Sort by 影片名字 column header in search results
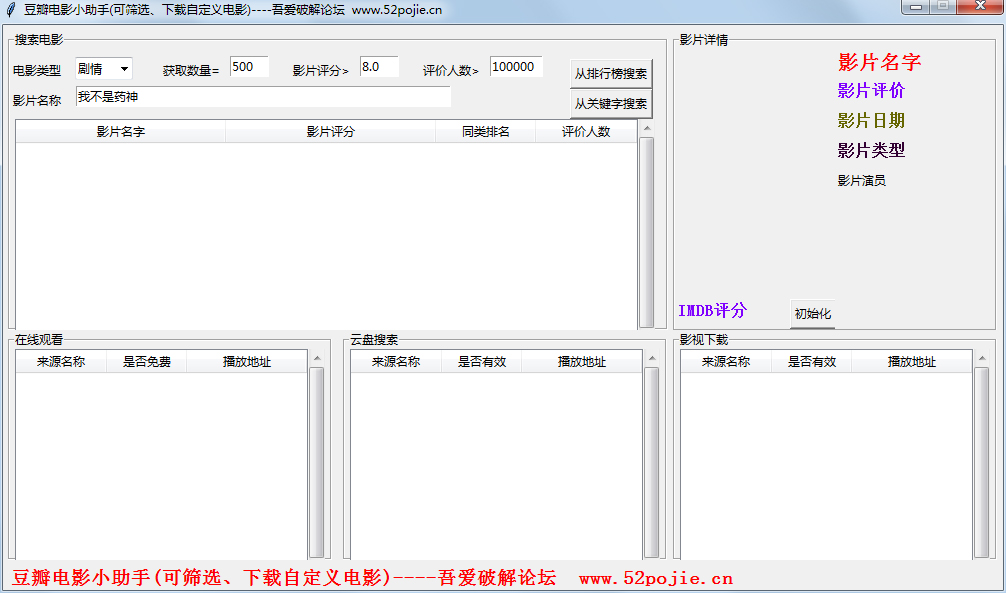The image size is (1006, 593). pyautogui.click(x=120, y=132)
